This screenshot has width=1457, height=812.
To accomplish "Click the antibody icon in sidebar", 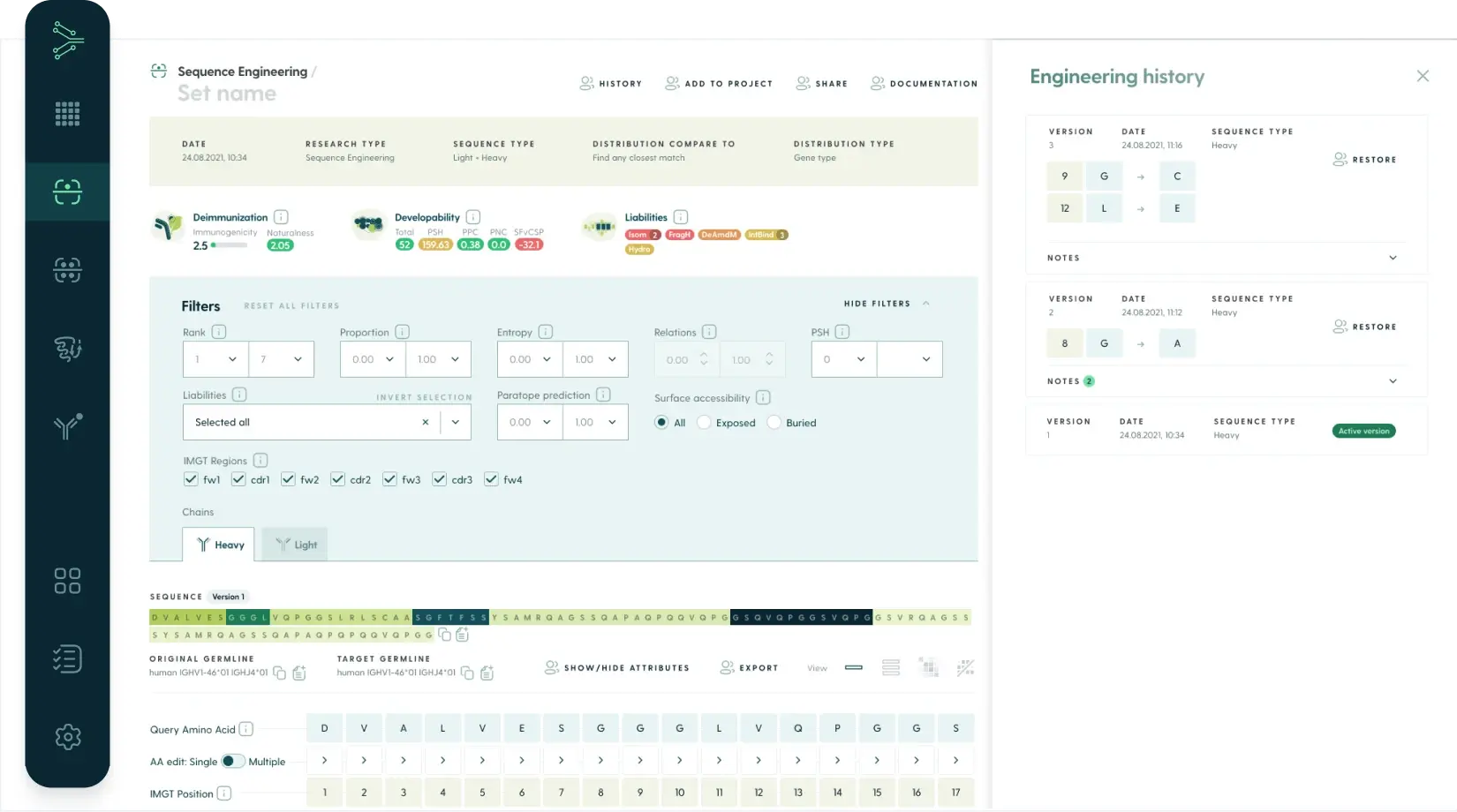I will pyautogui.click(x=67, y=426).
